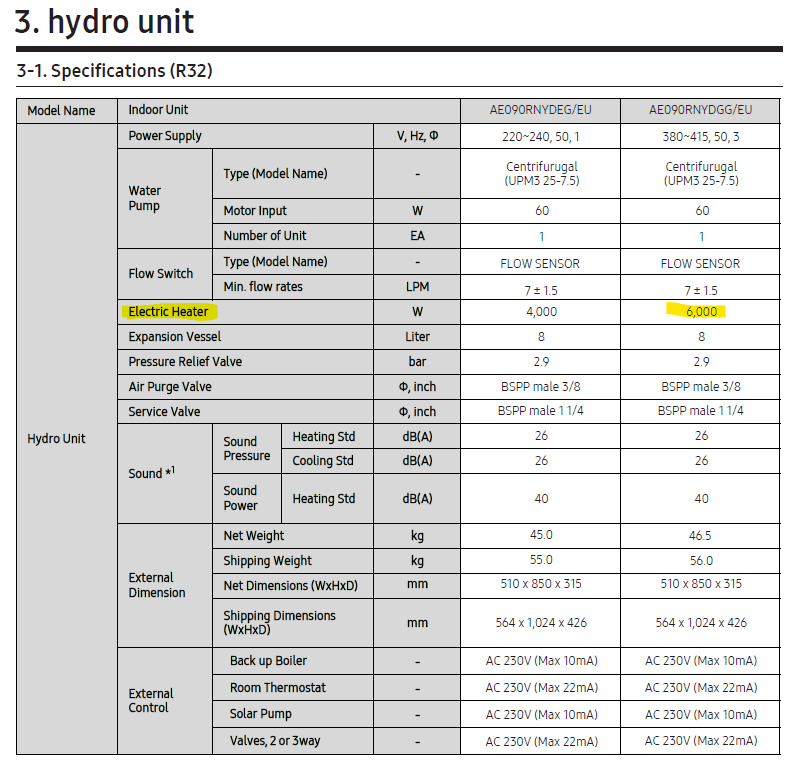This screenshot has height=761, width=789.
Task: Click the AE090RNYDGG/EU model column header
Action: [x=700, y=110]
